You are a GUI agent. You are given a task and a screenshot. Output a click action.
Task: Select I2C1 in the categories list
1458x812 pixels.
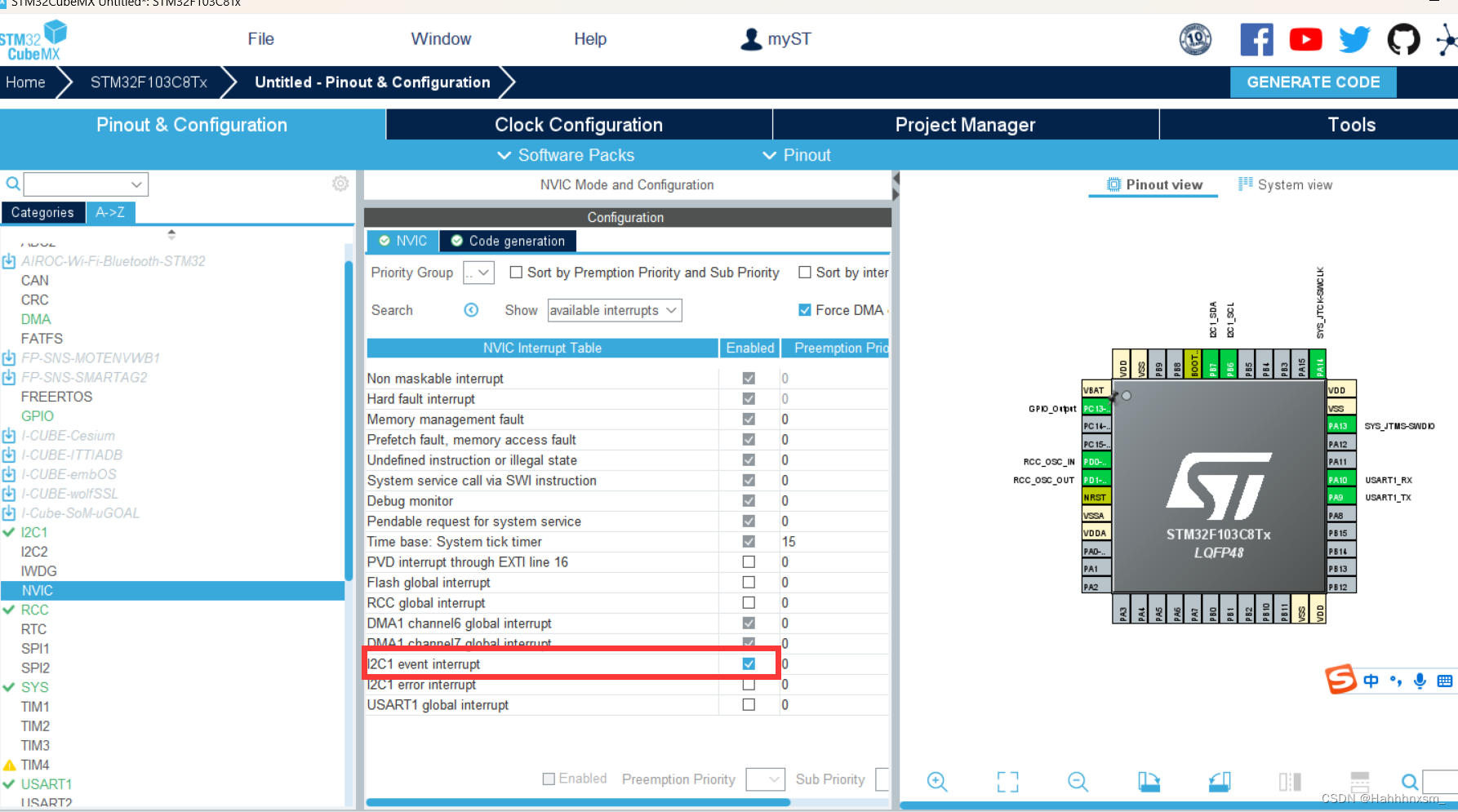coord(34,532)
